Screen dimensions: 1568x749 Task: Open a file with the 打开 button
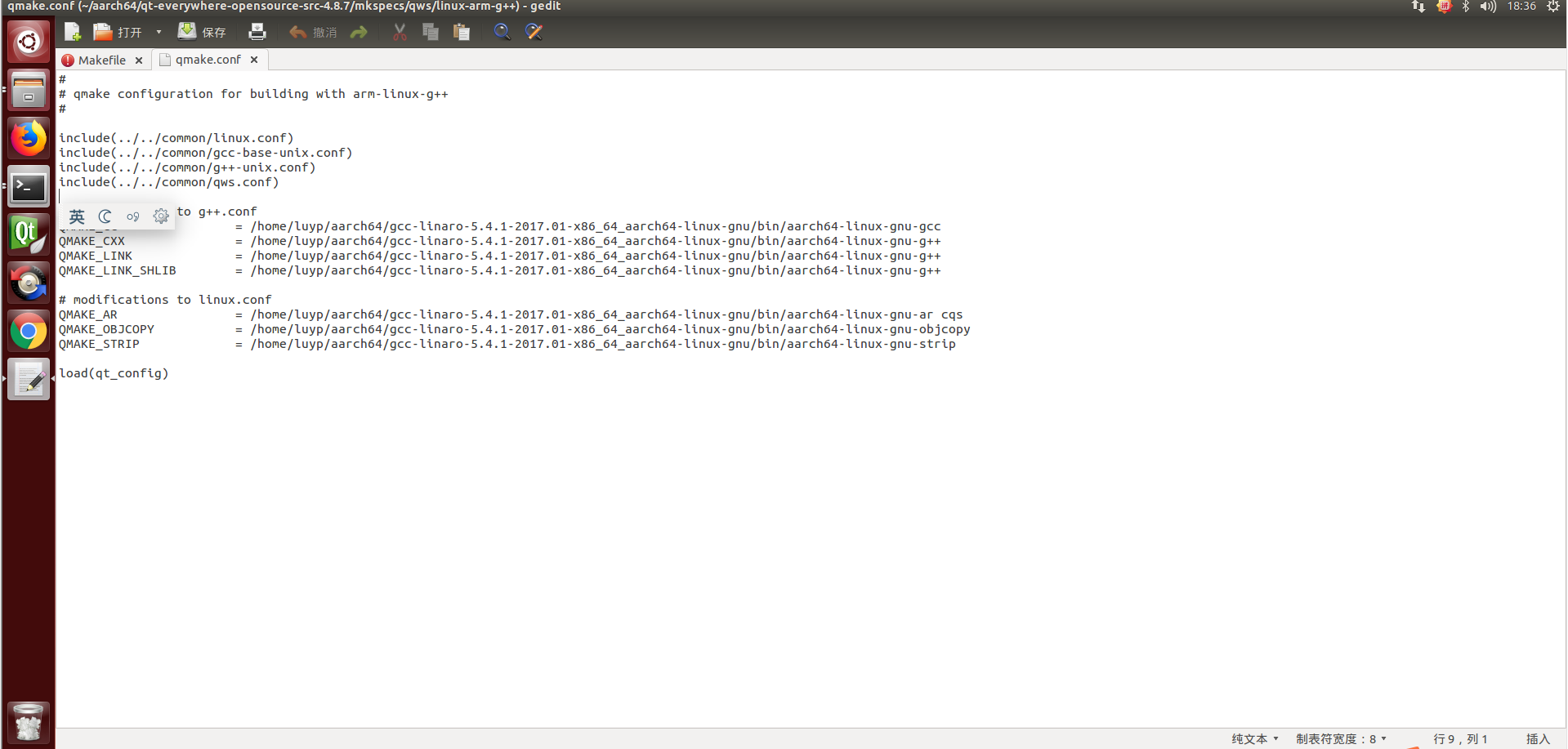(118, 32)
